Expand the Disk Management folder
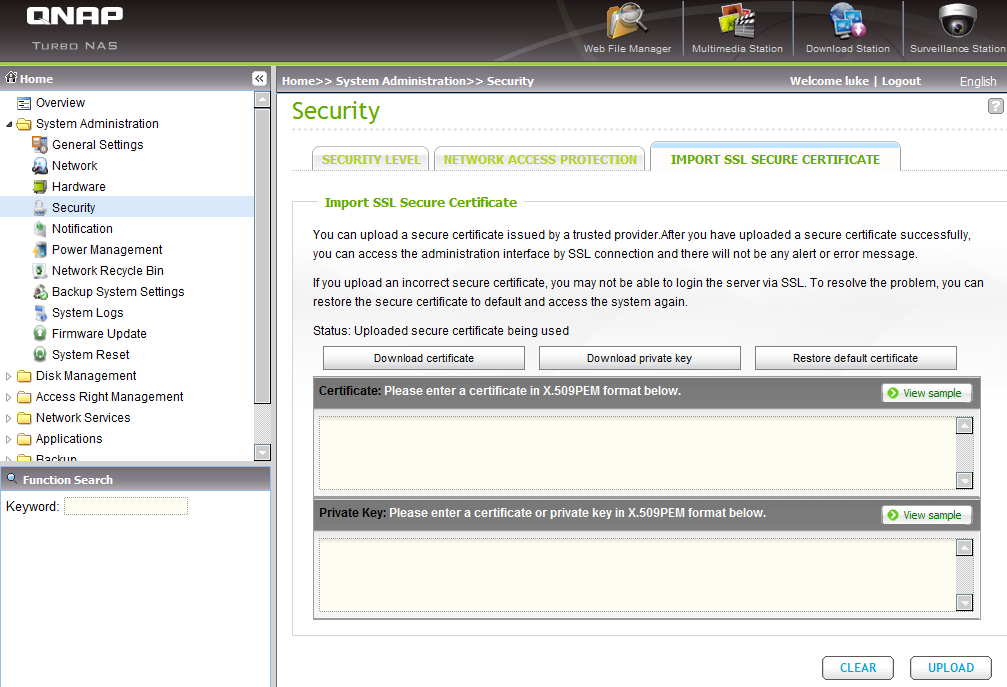The width and height of the screenshot is (1007, 687). point(10,377)
